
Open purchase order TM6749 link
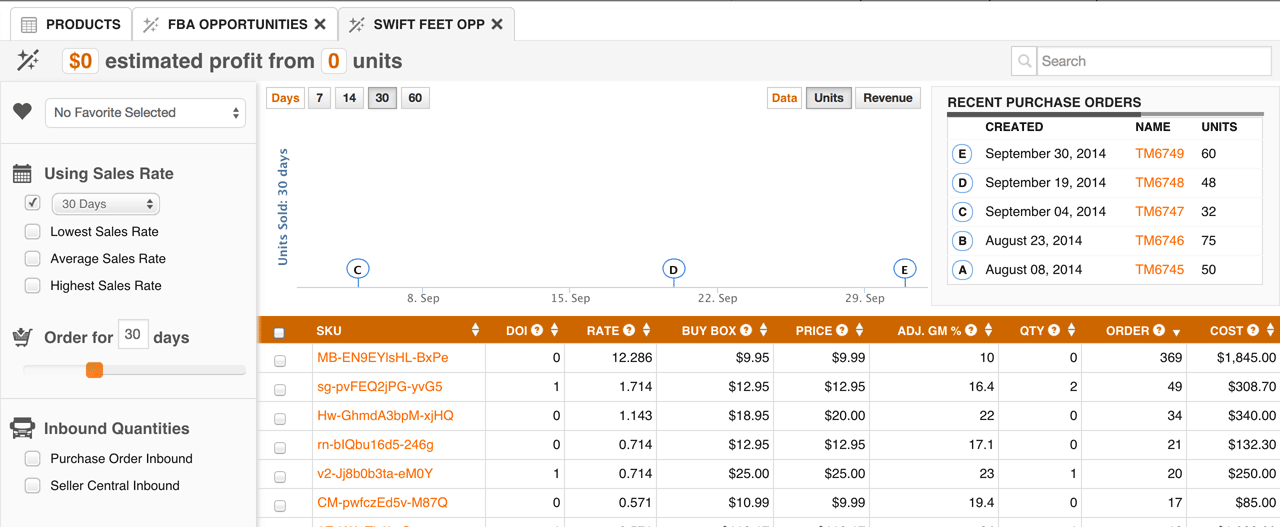click(x=1159, y=154)
